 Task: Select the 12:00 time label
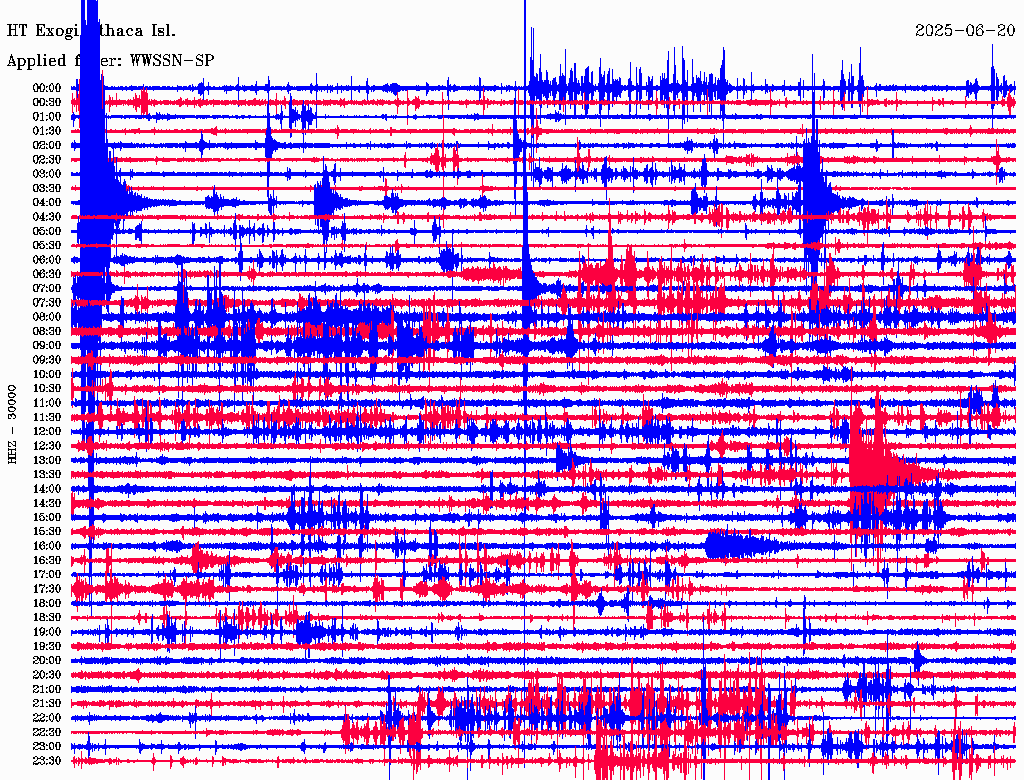coord(47,431)
